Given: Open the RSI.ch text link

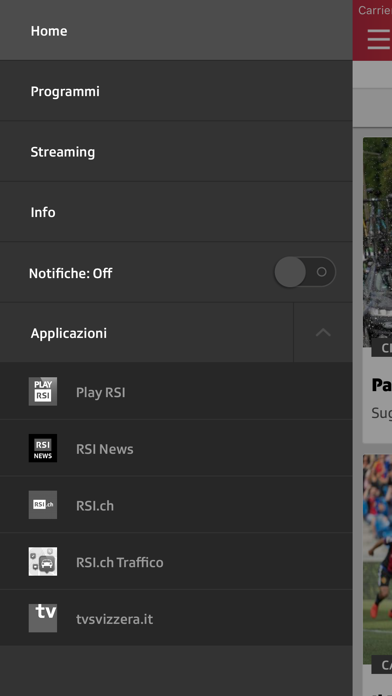Looking at the screenshot, I should (x=95, y=506).
